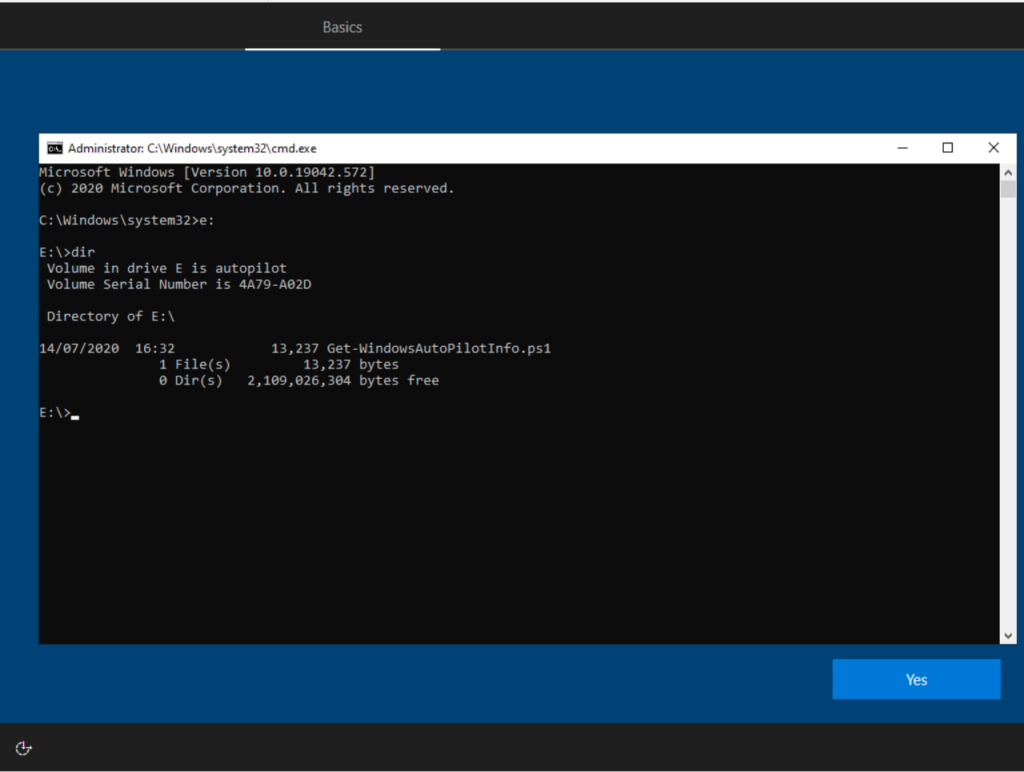Click the scrollbar up arrow in cmd

(x=1008, y=172)
